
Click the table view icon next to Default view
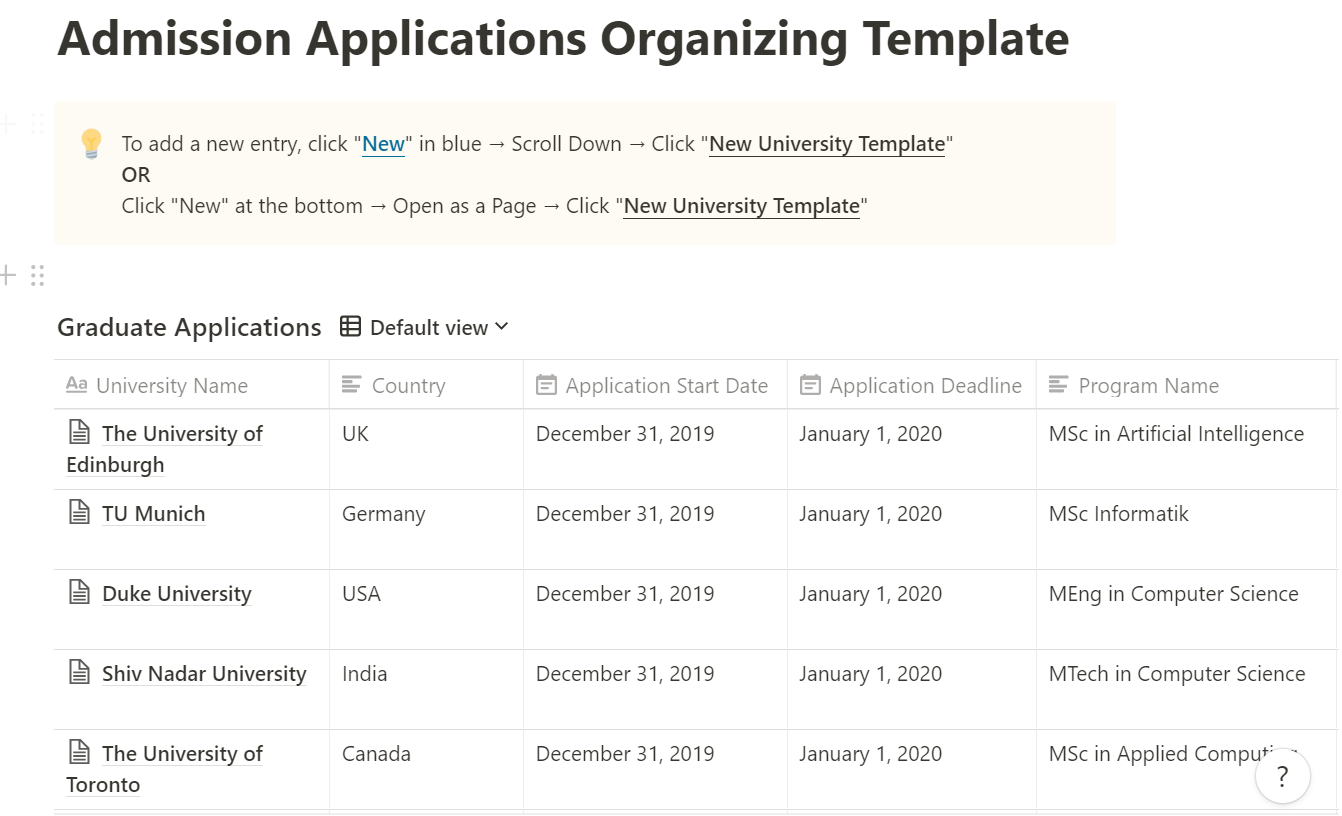pyautogui.click(x=350, y=327)
